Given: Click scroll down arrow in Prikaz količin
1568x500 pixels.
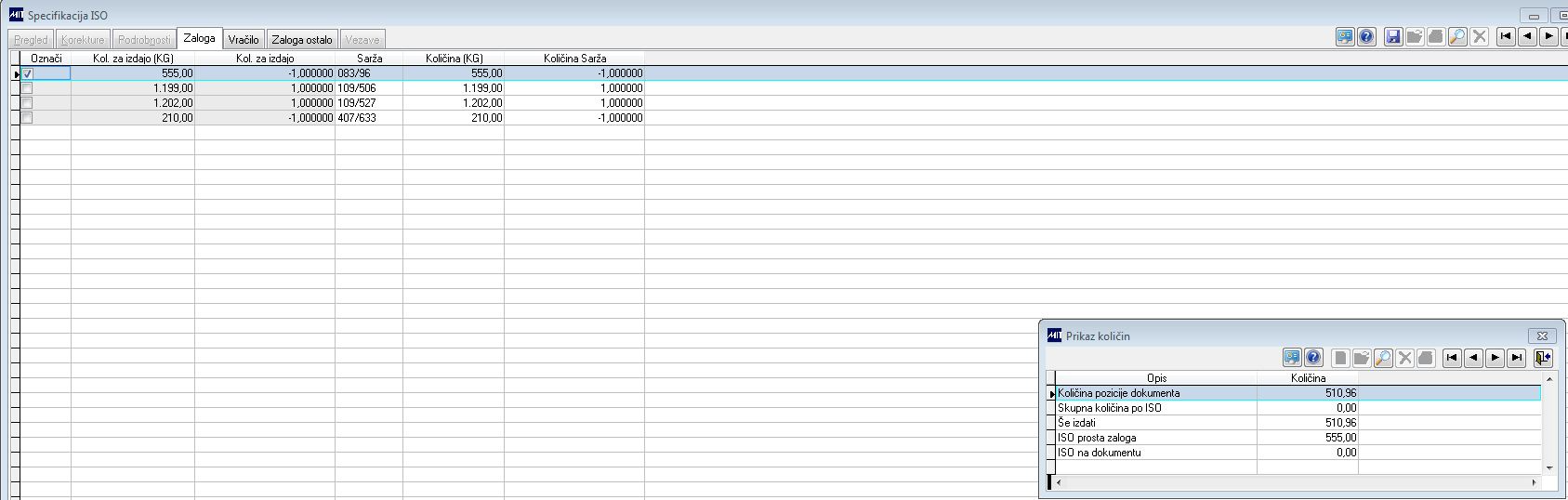Looking at the screenshot, I should pyautogui.click(x=1548, y=467).
